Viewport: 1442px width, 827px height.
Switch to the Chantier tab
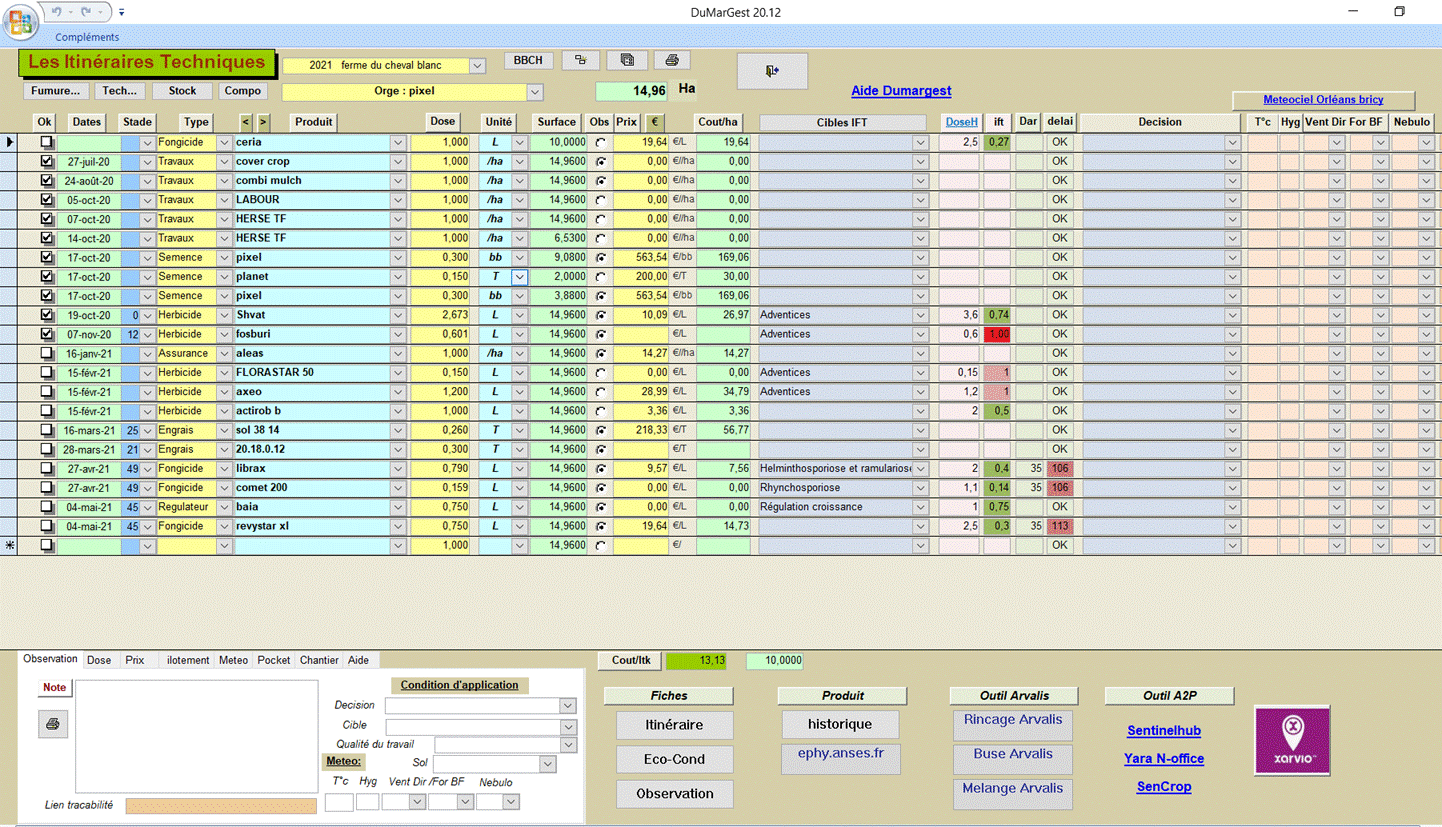click(x=319, y=660)
